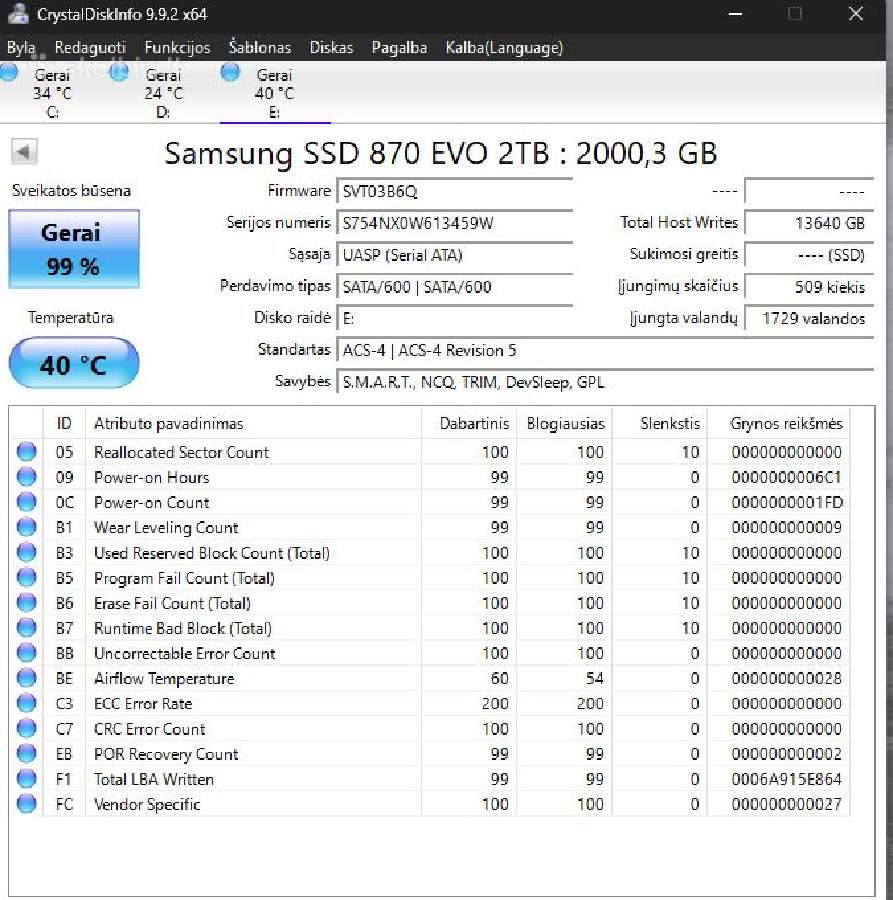This screenshot has width=893, height=900.
Task: Close the CrystalDiskInfo window
Action: [856, 14]
